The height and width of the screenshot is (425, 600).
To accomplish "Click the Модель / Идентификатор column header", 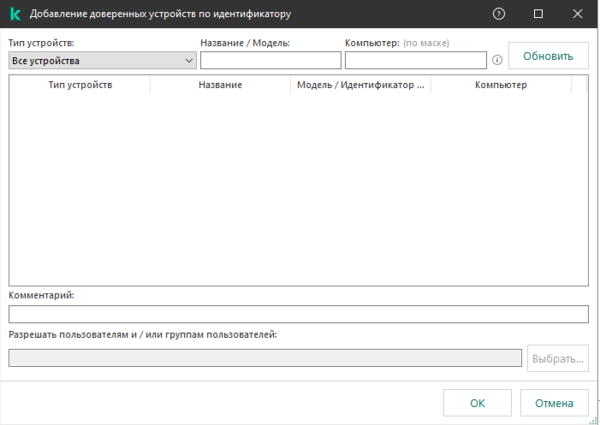I will coord(360,85).
